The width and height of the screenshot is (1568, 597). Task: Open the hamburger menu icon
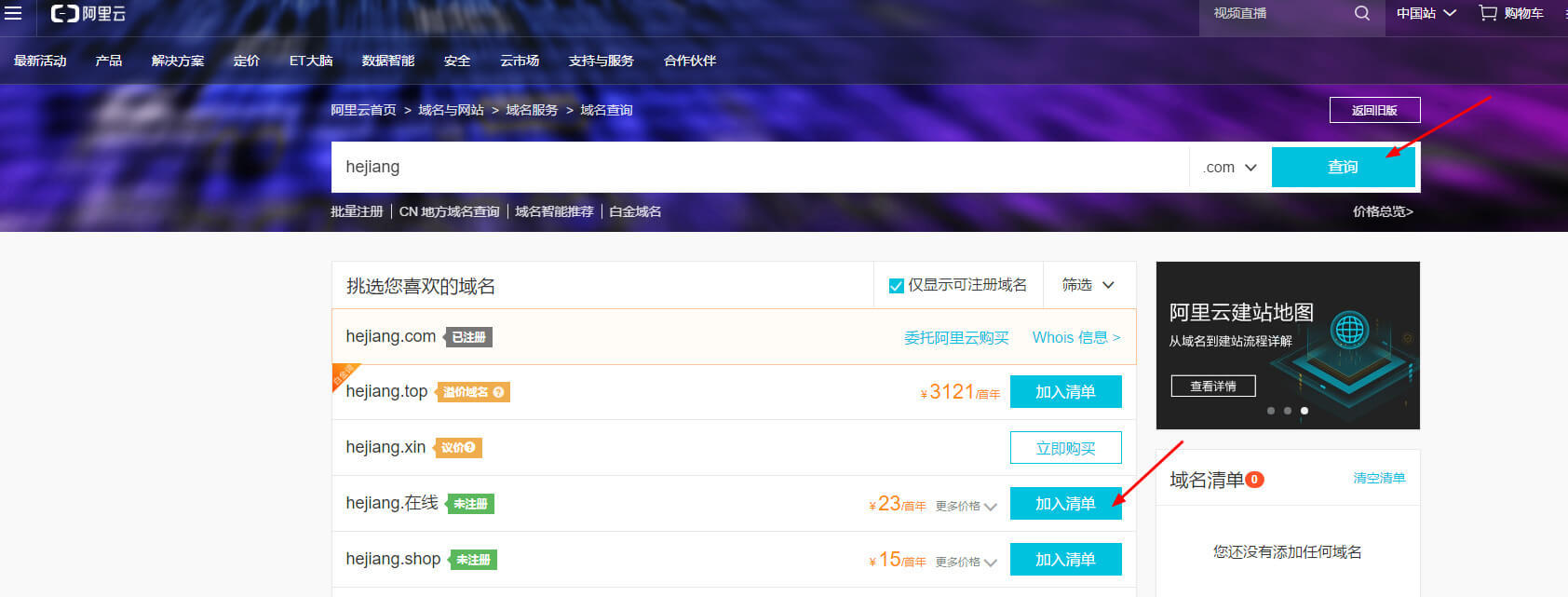click(13, 13)
